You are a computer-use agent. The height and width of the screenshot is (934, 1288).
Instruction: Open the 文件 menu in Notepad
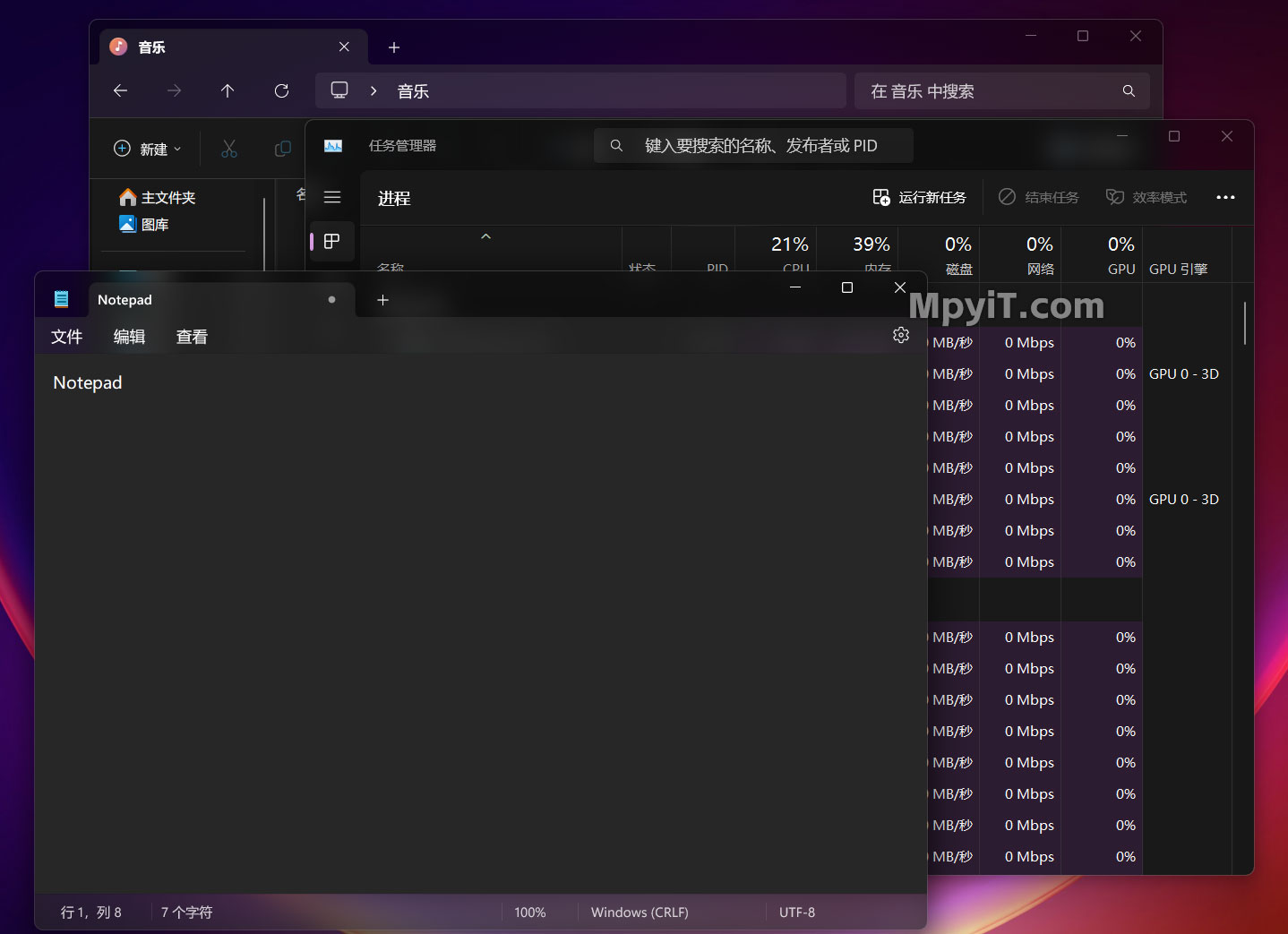(x=67, y=337)
